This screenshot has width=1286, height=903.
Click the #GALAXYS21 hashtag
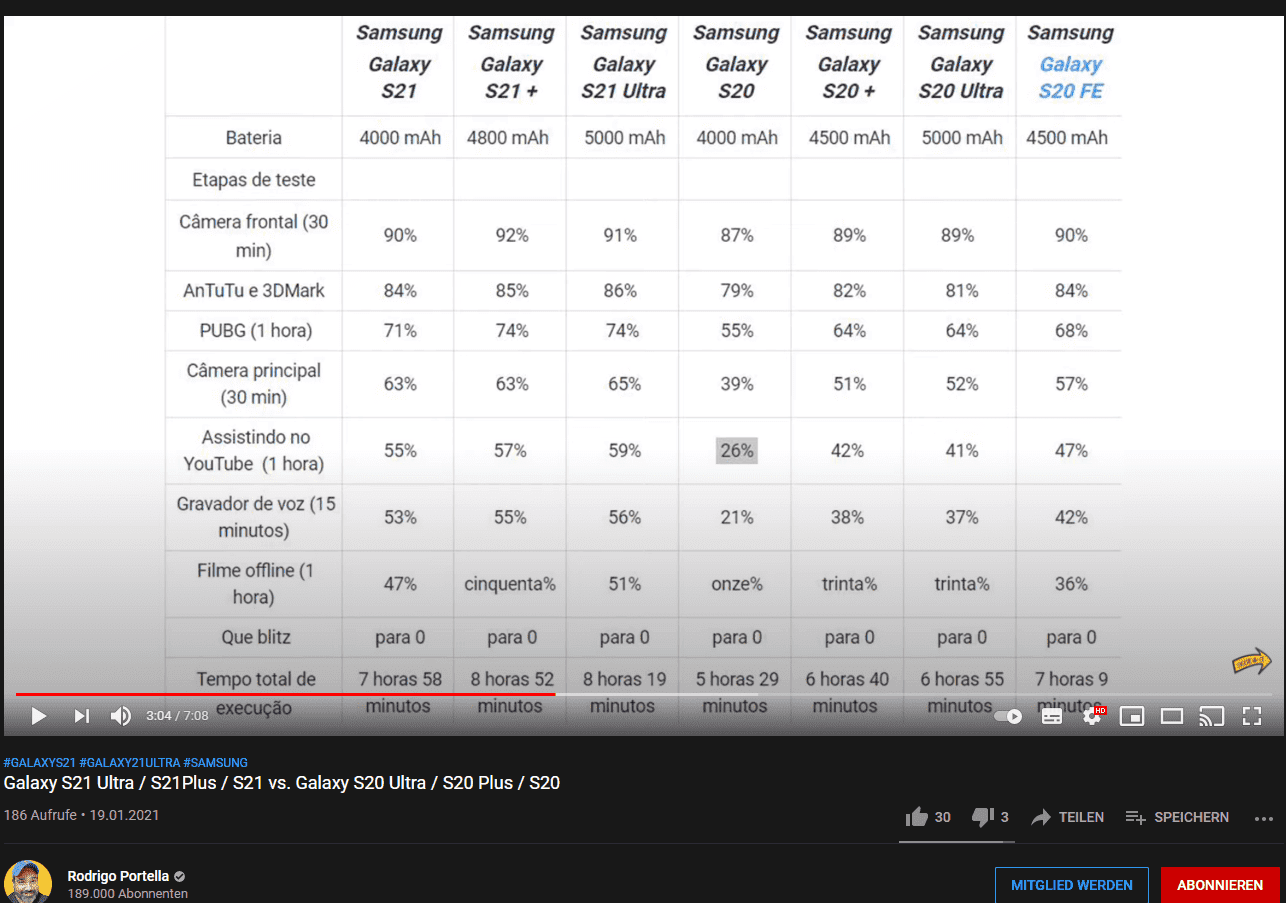[x=40, y=763]
